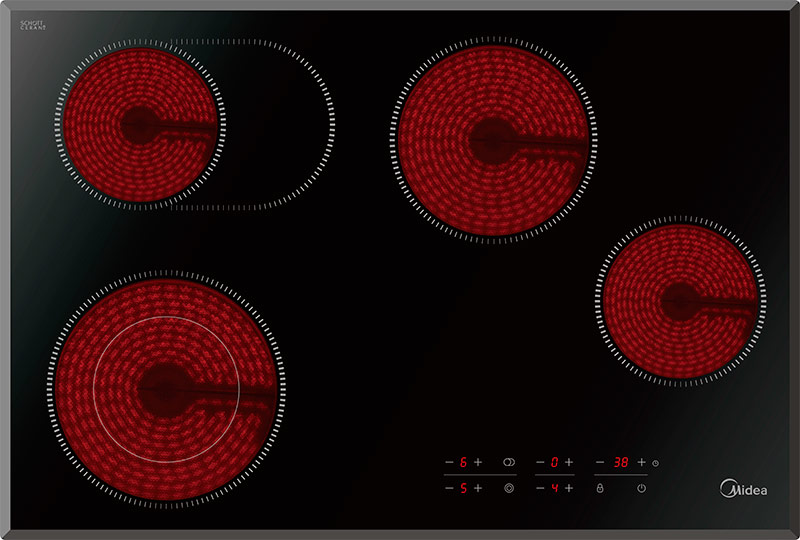Toggle the concentric ring zone icon
The height and width of the screenshot is (540, 800).
[x=509, y=488]
